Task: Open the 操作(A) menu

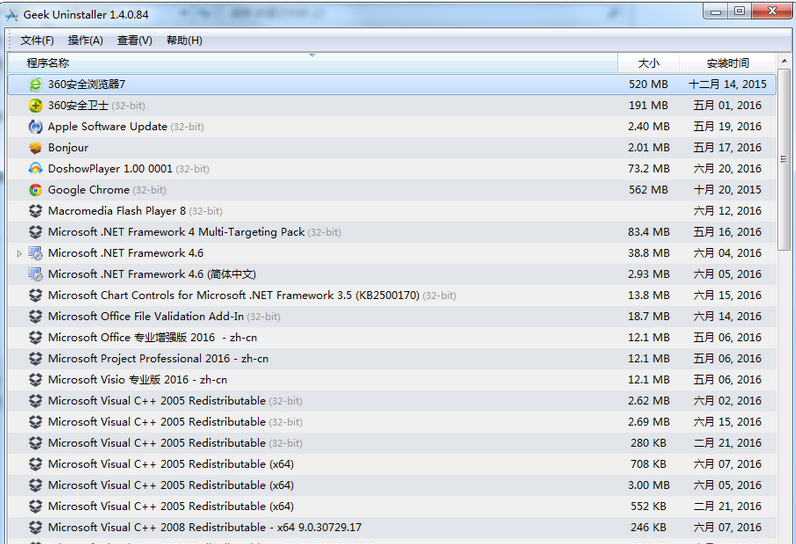Action: click(x=85, y=41)
